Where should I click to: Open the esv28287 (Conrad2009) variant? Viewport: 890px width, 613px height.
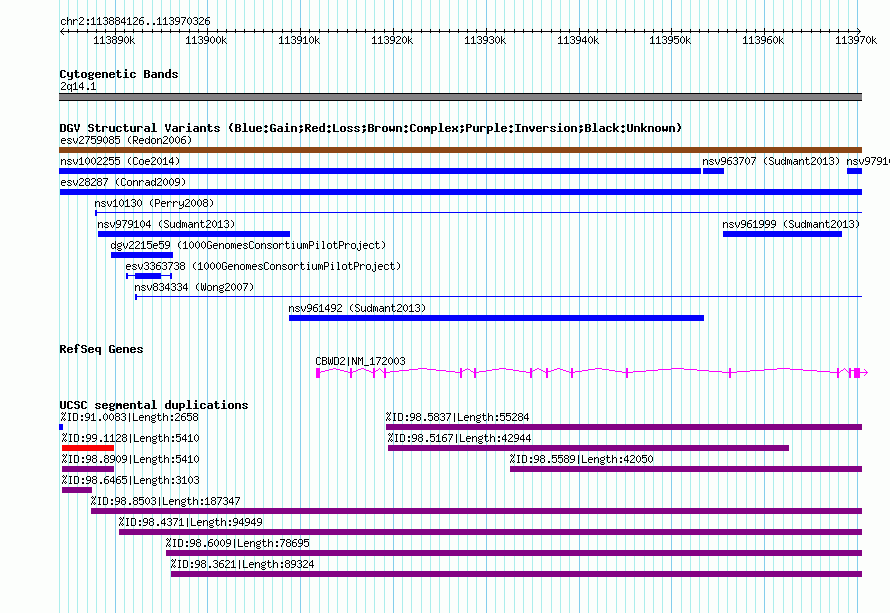coord(460,192)
